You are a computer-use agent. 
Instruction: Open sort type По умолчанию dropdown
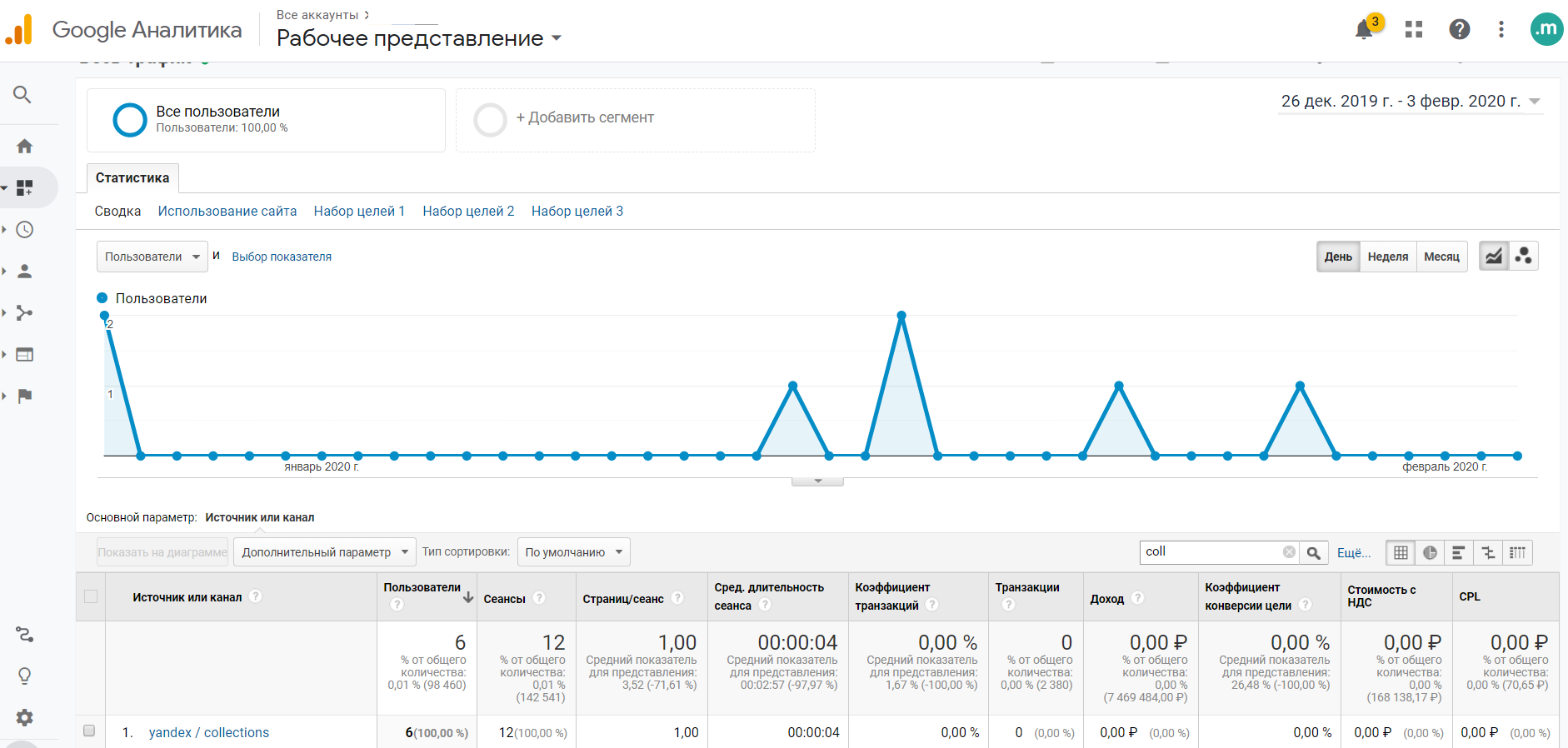point(573,552)
